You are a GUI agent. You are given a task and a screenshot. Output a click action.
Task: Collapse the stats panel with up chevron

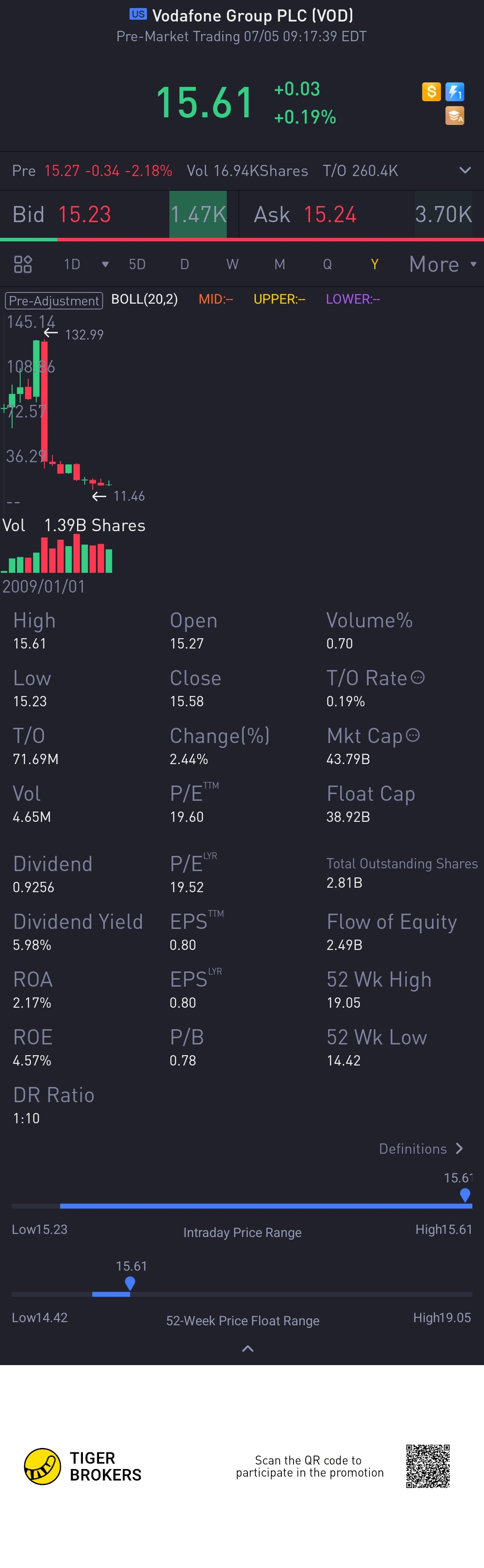tap(248, 1349)
